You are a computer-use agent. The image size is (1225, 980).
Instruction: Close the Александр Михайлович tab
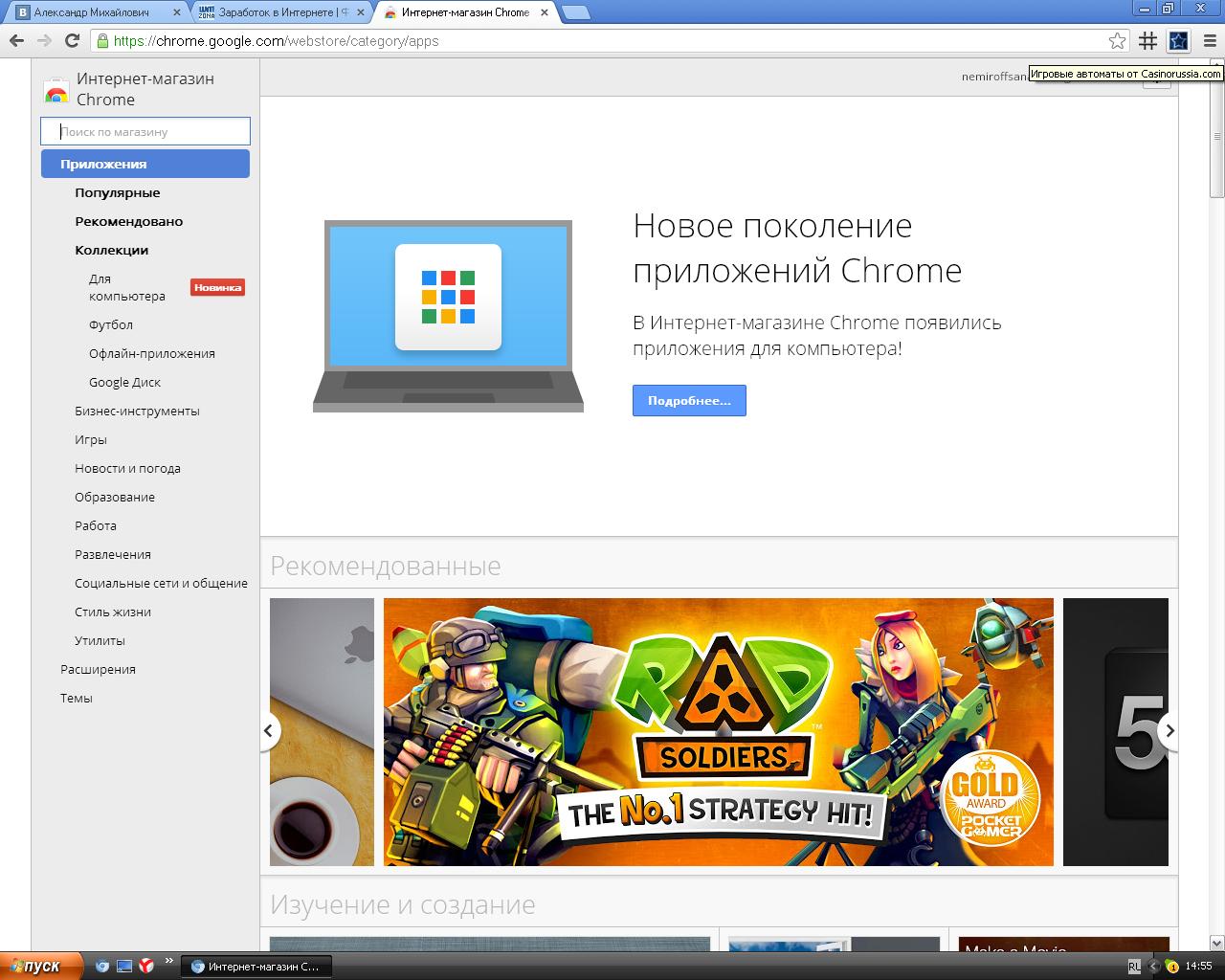[x=176, y=12]
